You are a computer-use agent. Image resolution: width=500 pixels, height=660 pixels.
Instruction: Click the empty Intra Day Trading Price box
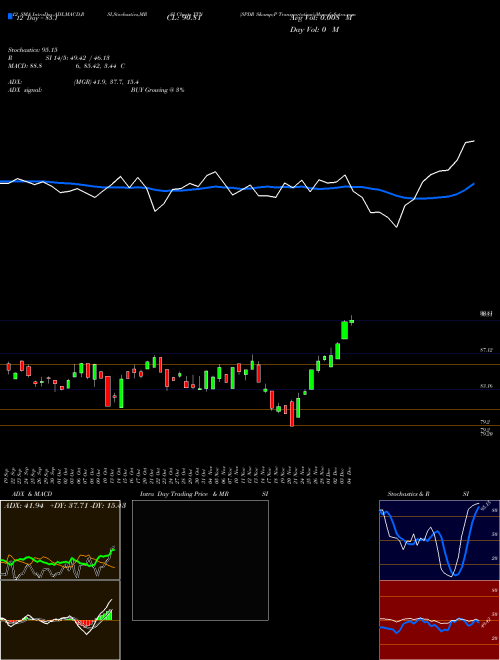pyautogui.click(x=200, y=560)
